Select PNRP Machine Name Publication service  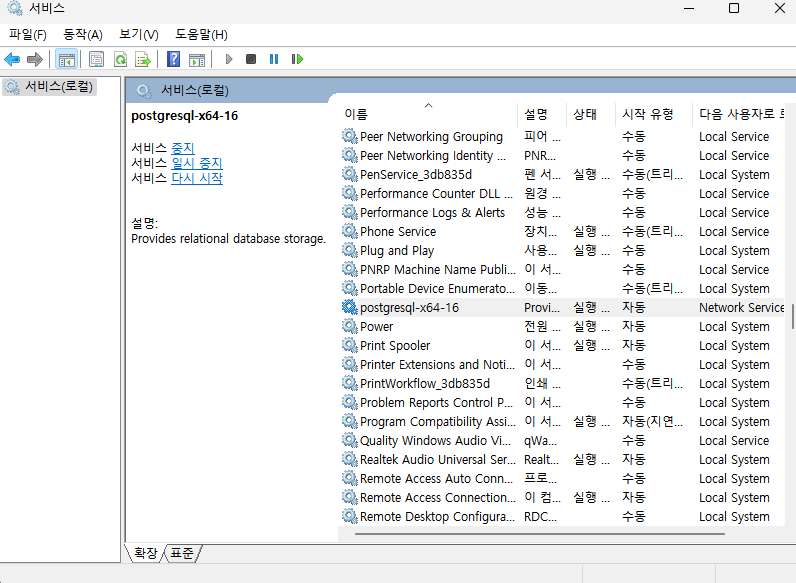[563, 269]
